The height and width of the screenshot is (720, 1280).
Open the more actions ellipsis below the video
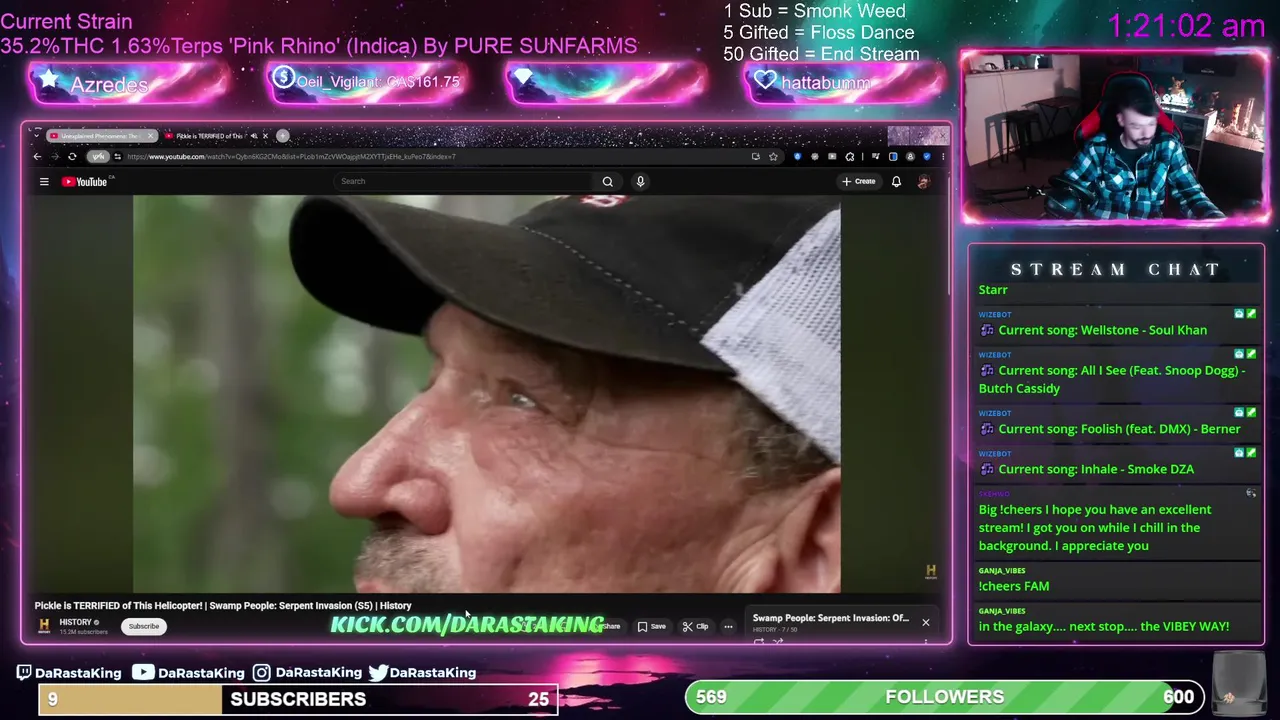[x=728, y=626]
